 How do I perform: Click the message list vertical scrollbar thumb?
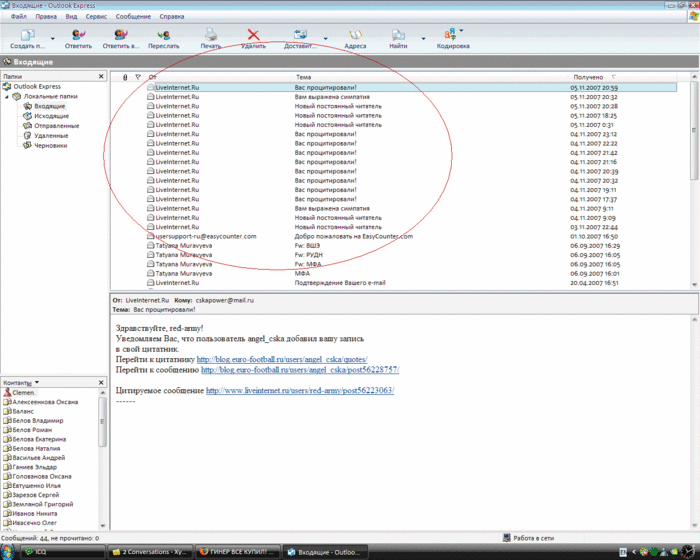(x=694, y=130)
